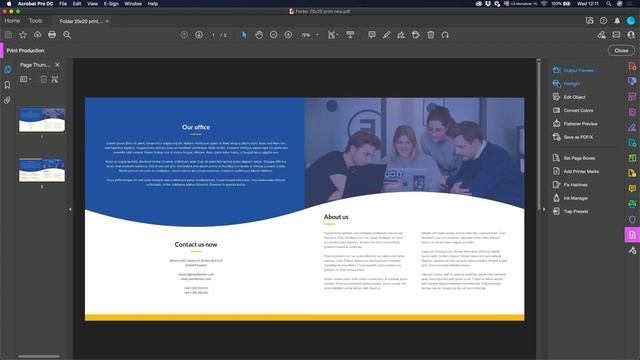
Task: Close the Print Production toolbar
Action: click(x=621, y=51)
